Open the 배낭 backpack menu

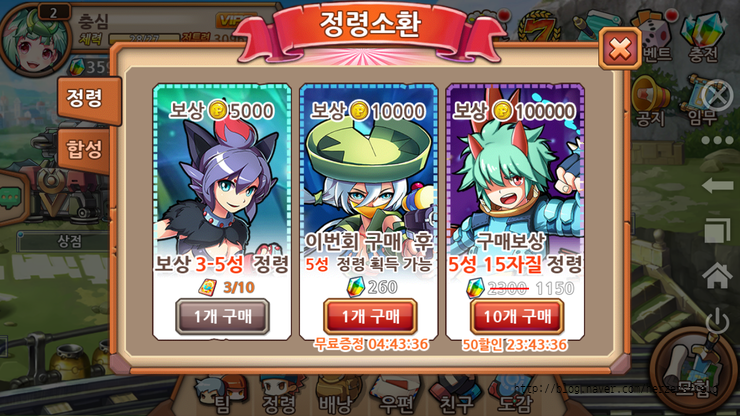(x=336, y=397)
